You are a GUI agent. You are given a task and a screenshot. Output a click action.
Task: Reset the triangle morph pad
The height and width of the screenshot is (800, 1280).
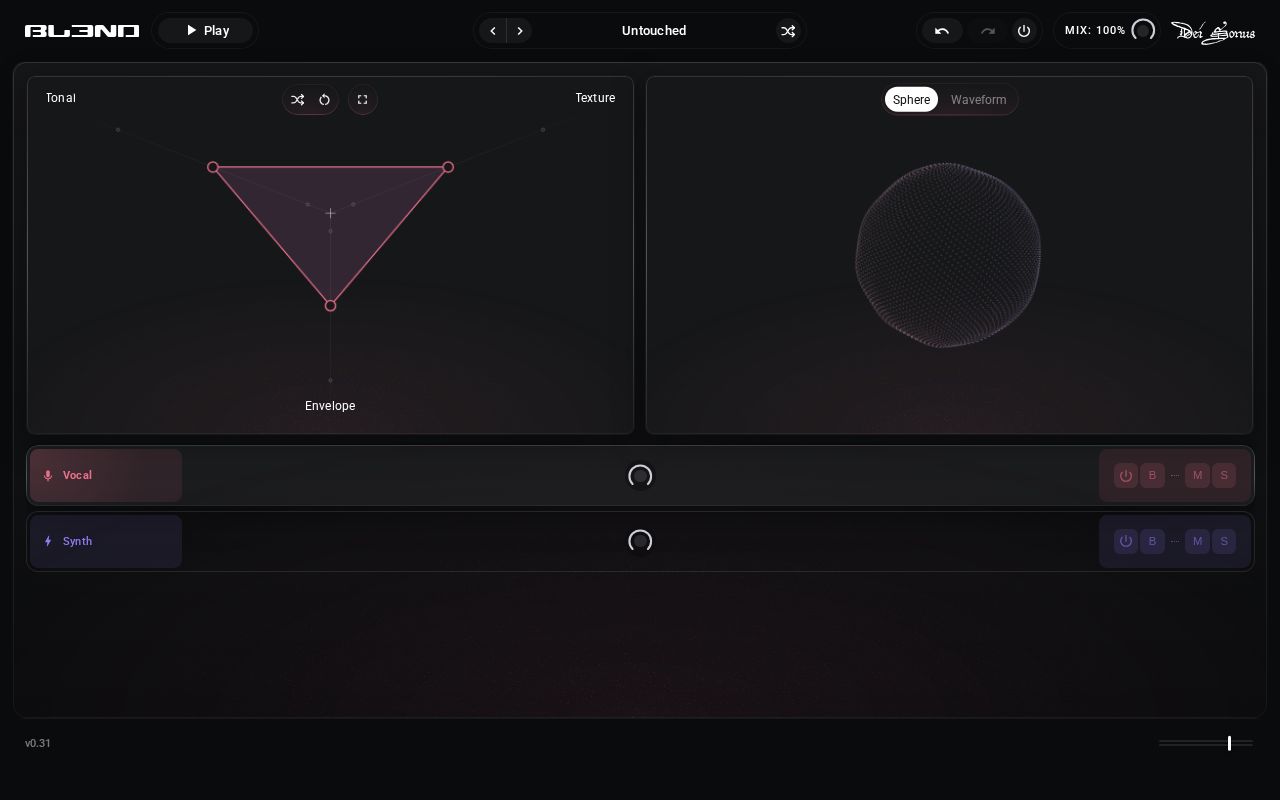click(x=324, y=100)
